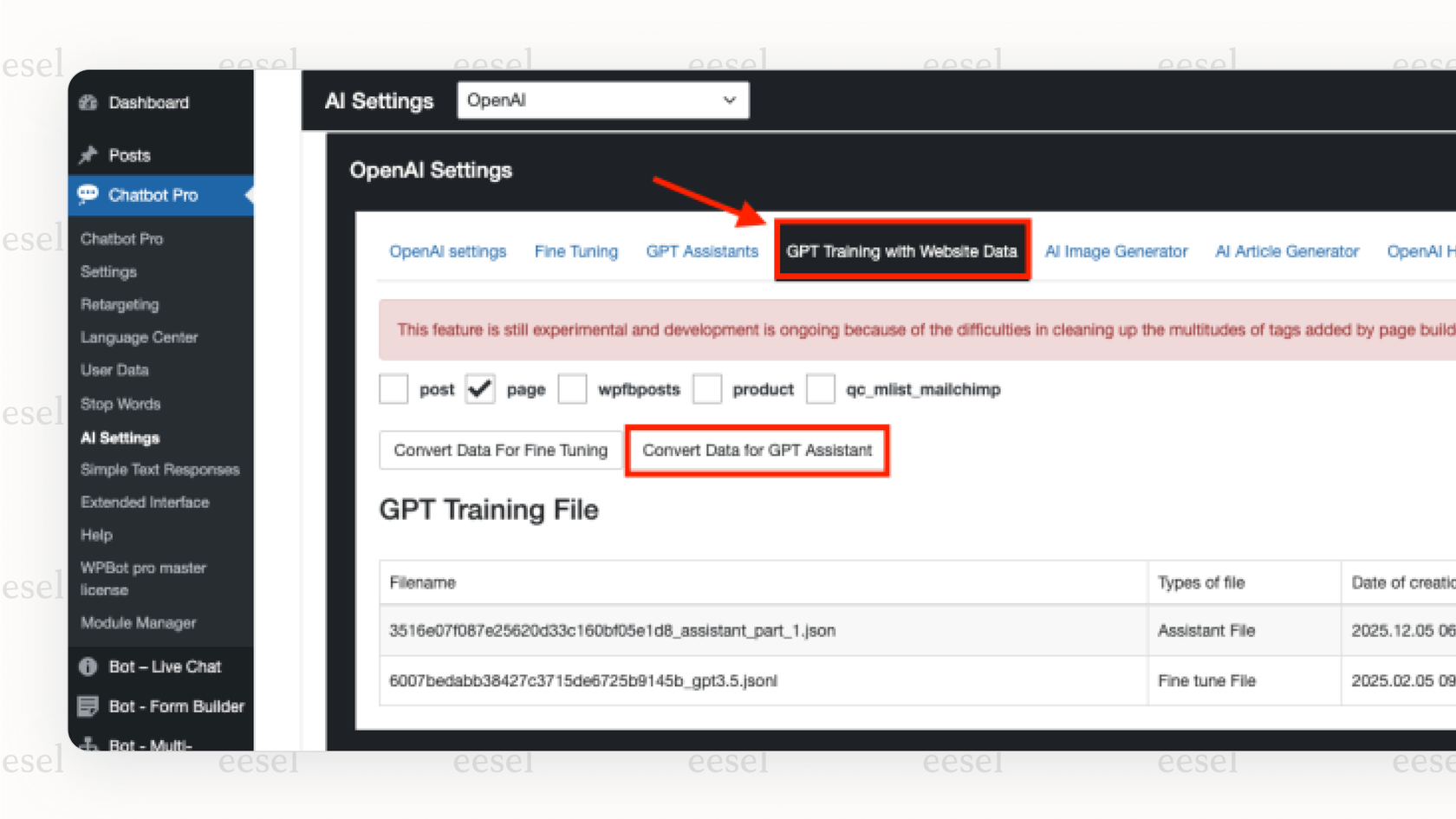Check the product checkbox

click(x=707, y=389)
